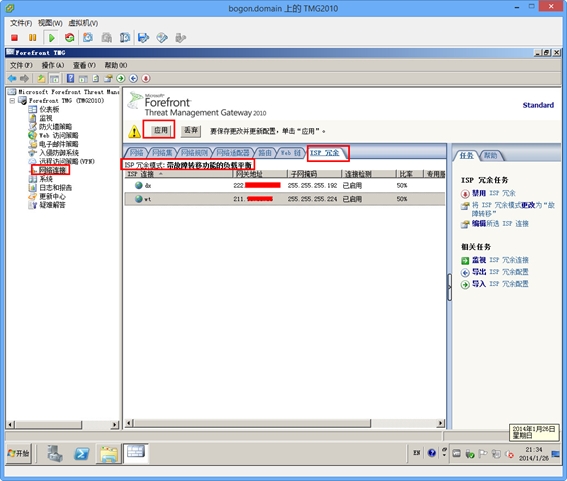The height and width of the screenshot is (481, 567).
Task: Open the 操作(A) menu in TMG
Action: tap(52, 65)
